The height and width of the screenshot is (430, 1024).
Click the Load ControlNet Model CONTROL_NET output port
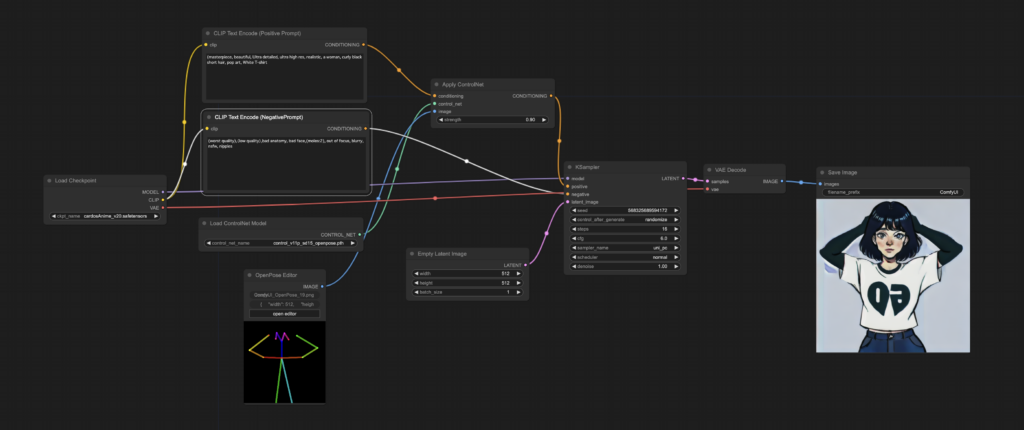(360, 235)
